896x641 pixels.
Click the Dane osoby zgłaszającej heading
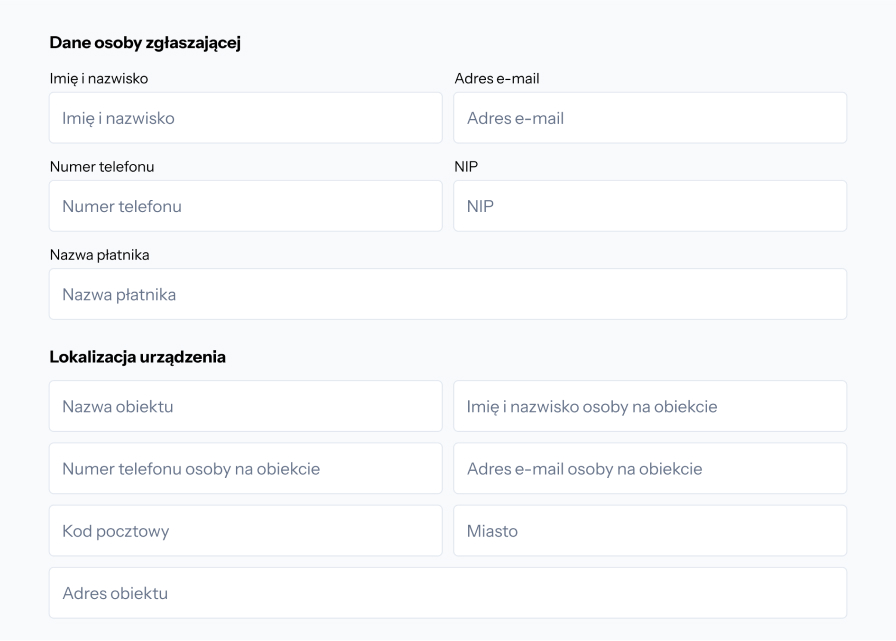[145, 42]
